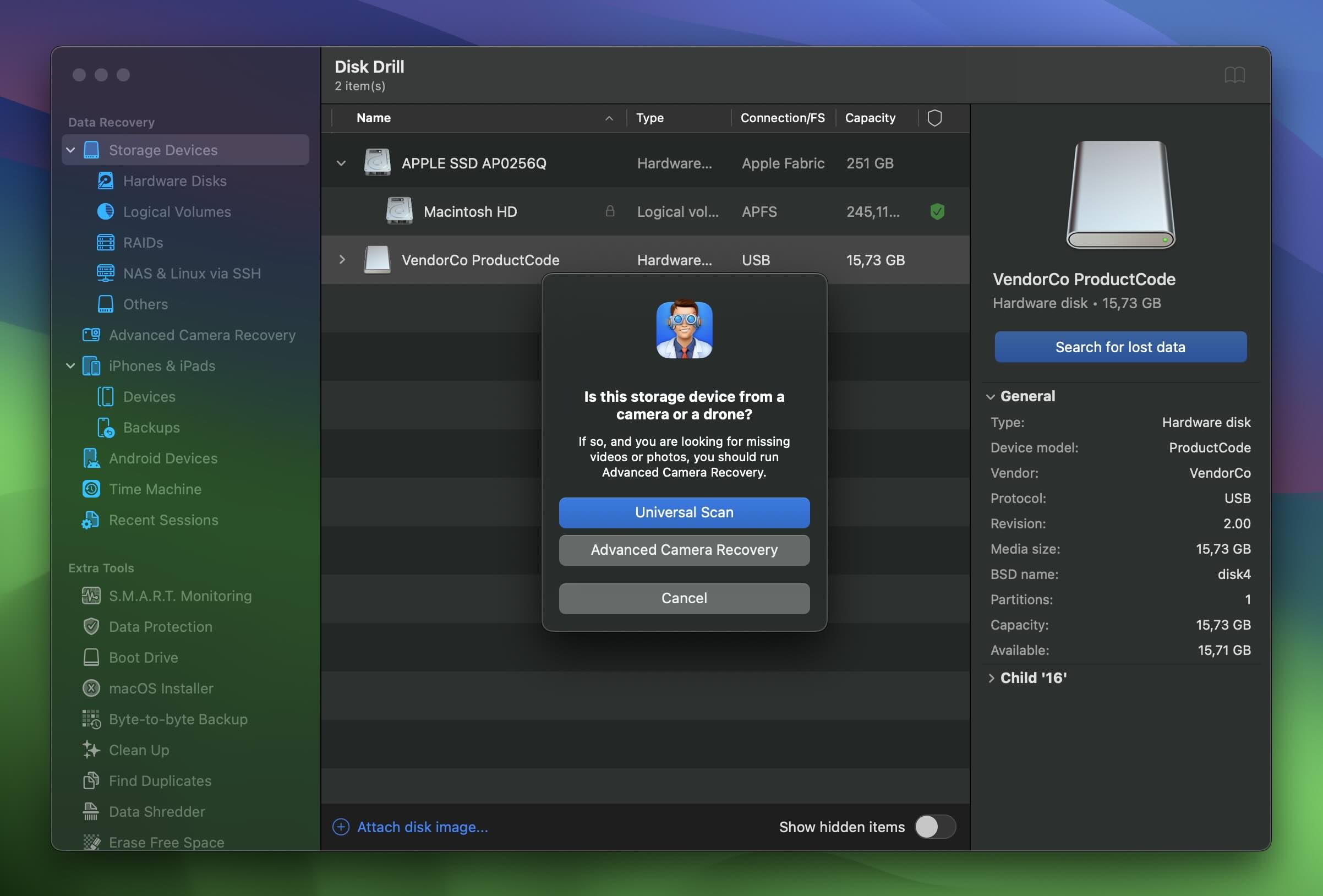Viewport: 1323px width, 896px height.
Task: Click the Android Devices icon
Action: 91,458
